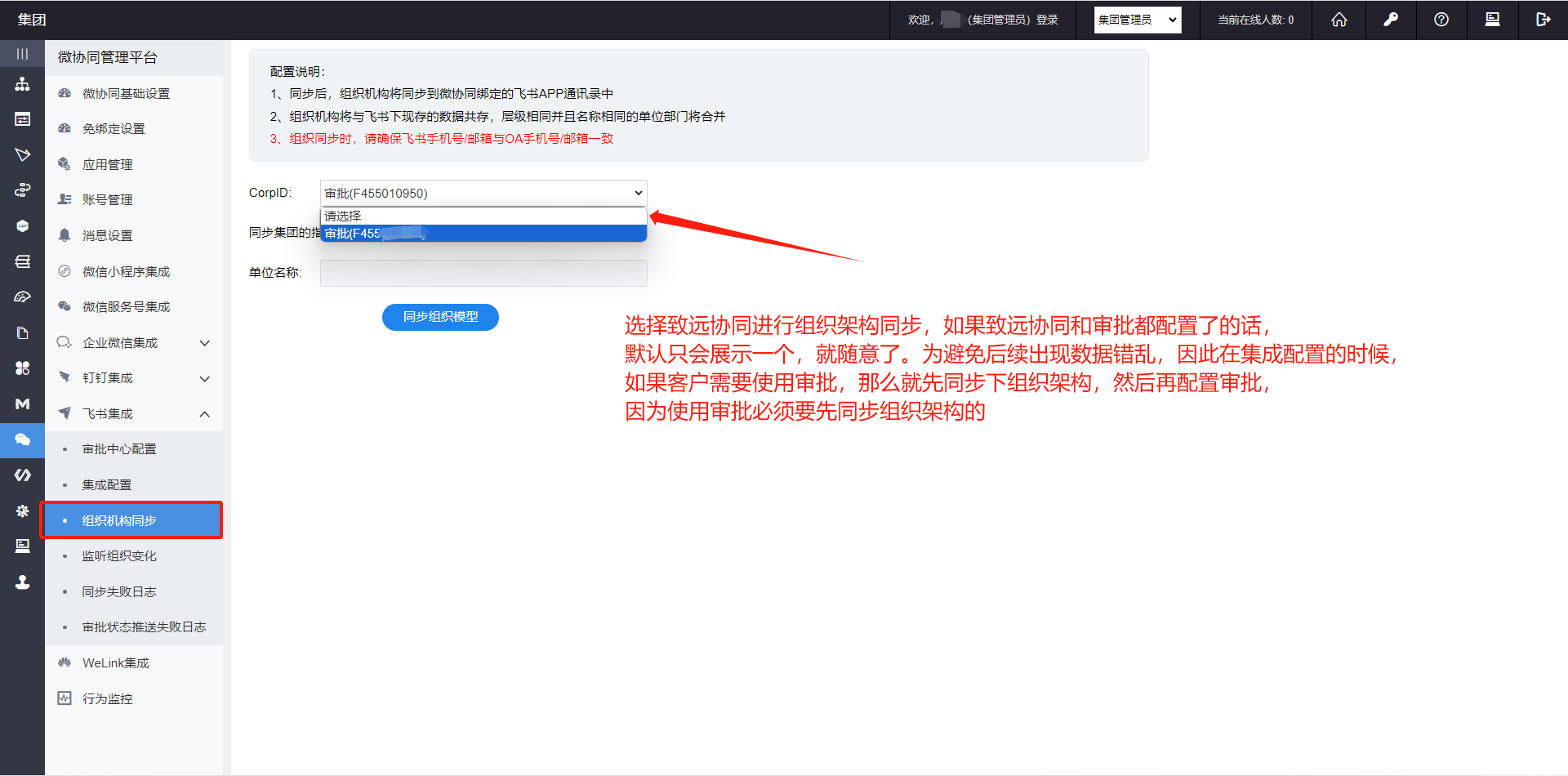Open 集成配置 submenu item

click(x=134, y=485)
